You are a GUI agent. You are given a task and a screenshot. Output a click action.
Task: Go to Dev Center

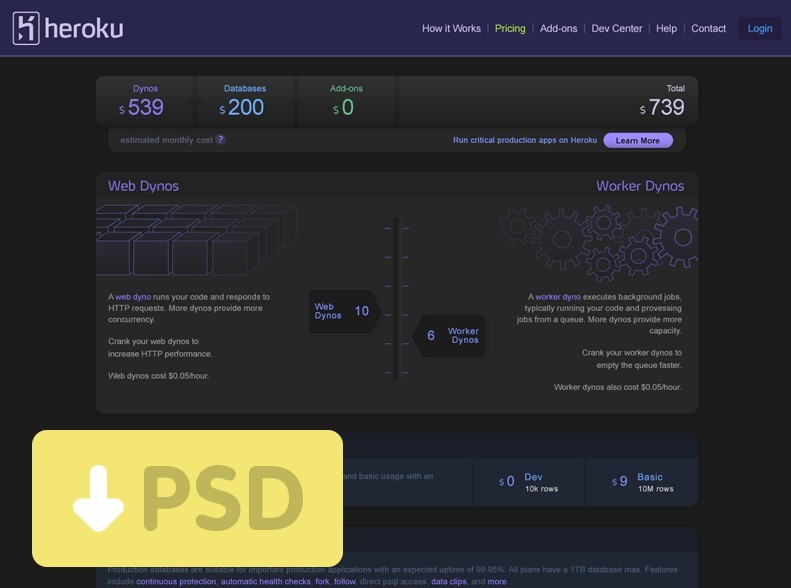coord(616,29)
